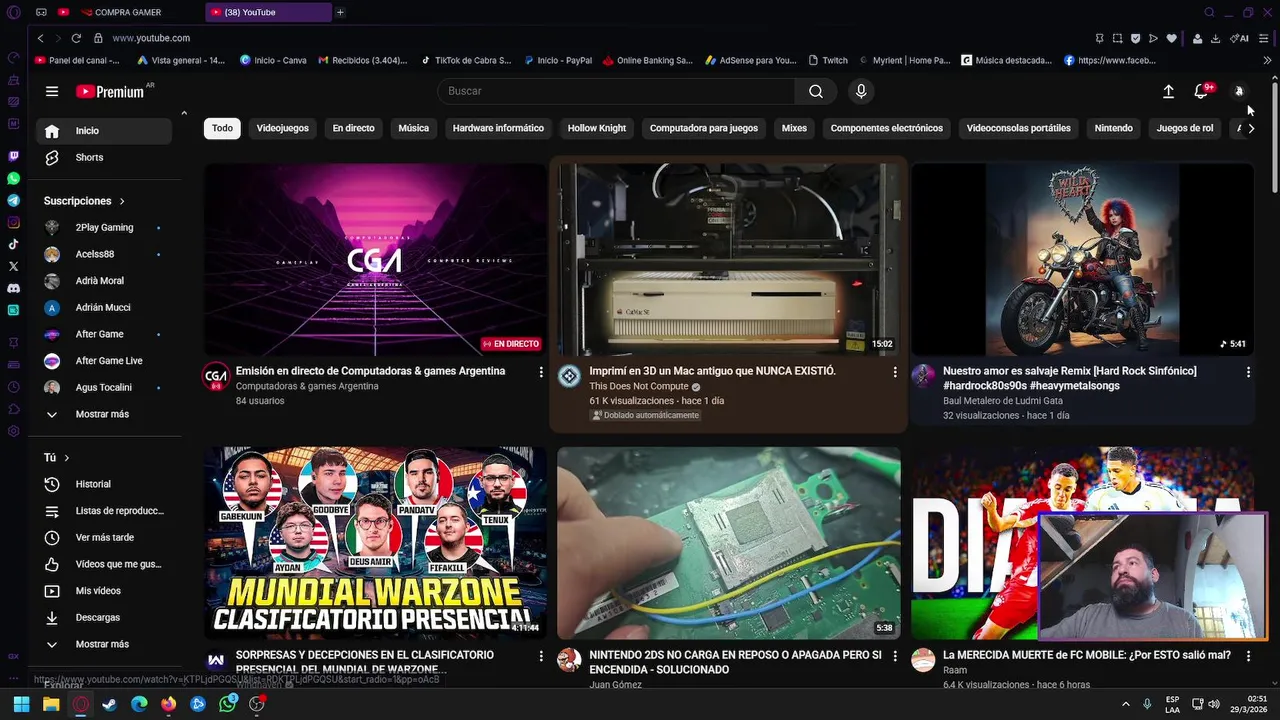
Task: Open the YouTube guide hamburger menu
Action: 52,91
